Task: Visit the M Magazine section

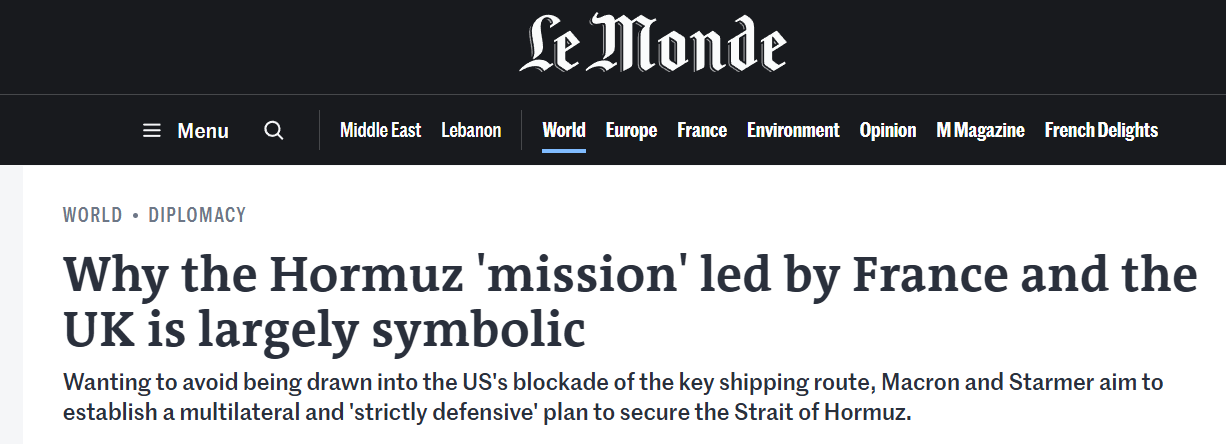Action: point(980,130)
